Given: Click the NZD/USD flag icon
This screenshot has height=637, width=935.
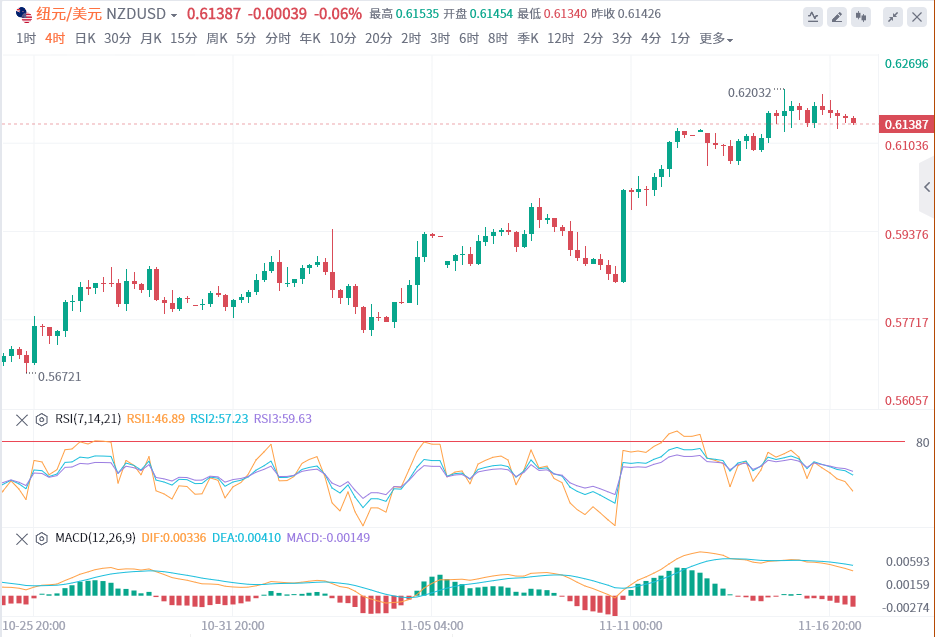Looking at the screenshot, I should [x=24, y=14].
